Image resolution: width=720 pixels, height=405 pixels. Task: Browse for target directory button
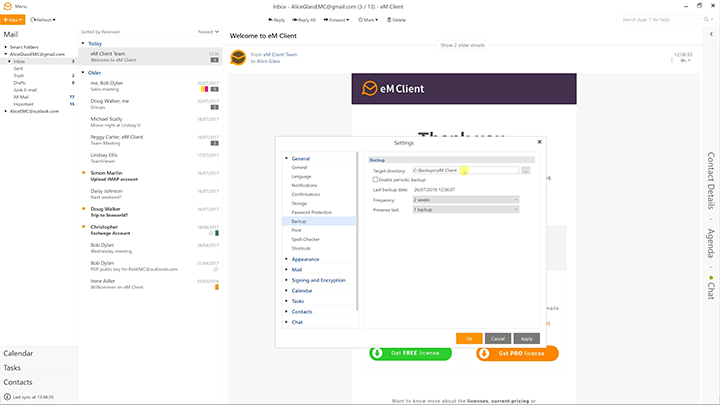(x=526, y=170)
